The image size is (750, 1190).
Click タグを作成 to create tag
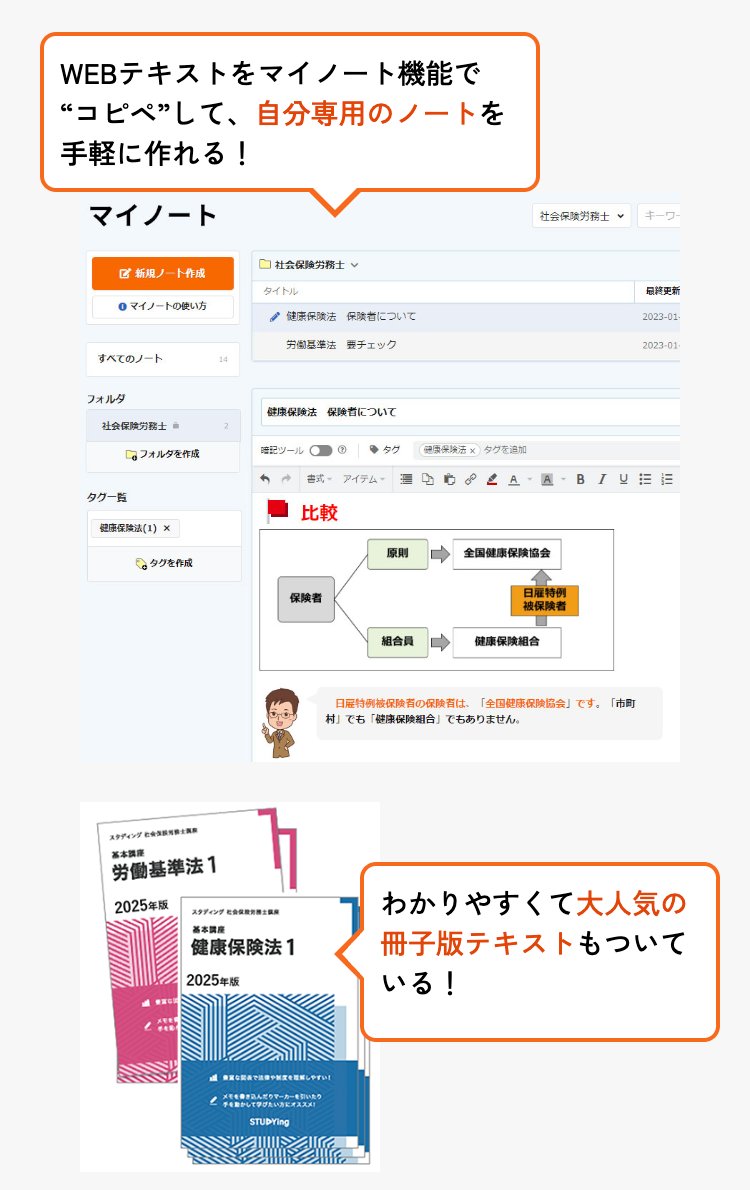click(164, 563)
